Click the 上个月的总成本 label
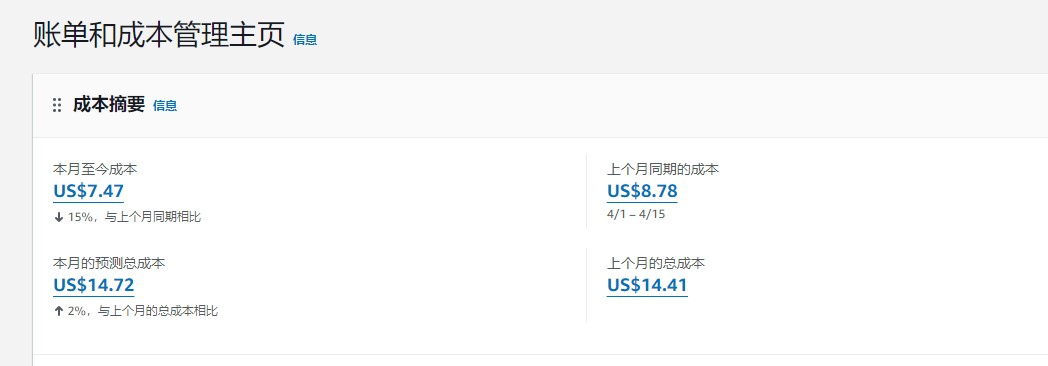This screenshot has width=1048, height=366. (x=656, y=263)
